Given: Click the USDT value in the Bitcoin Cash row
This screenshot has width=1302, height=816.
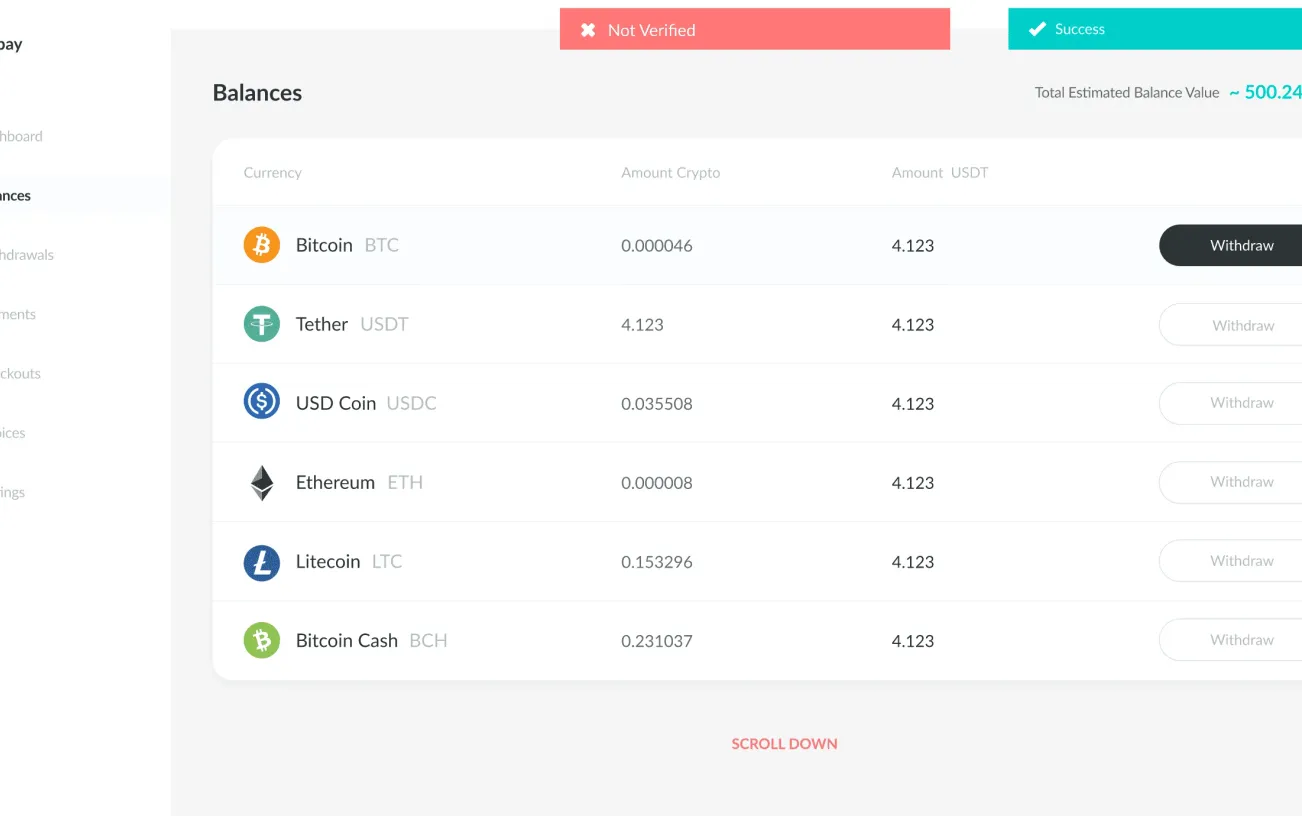Looking at the screenshot, I should [913, 641].
